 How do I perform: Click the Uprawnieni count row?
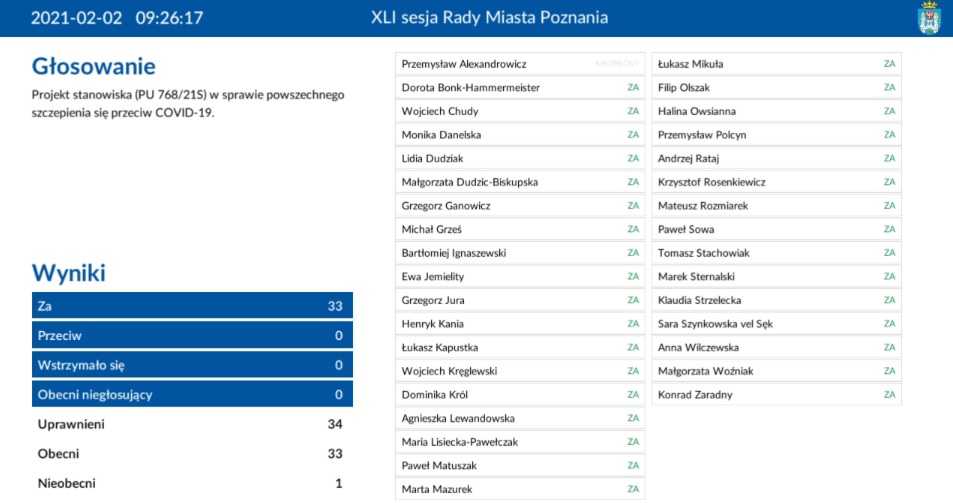192,425
